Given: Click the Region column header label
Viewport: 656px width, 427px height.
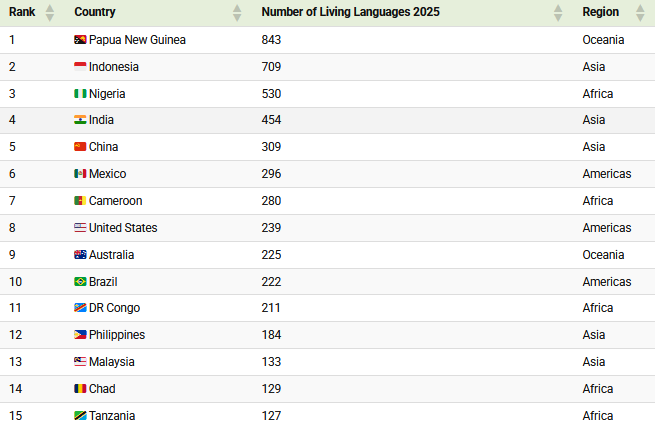Looking at the screenshot, I should [600, 12].
